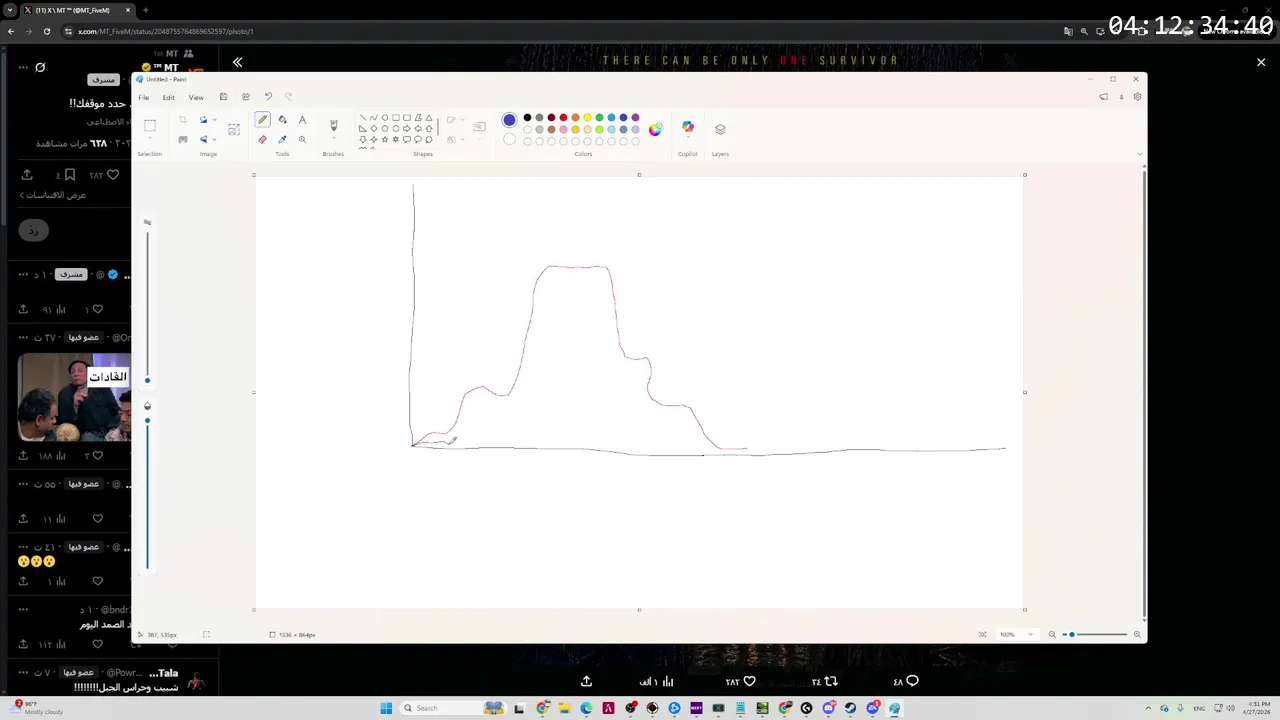The height and width of the screenshot is (720, 1280).
Task: Like the post showing ٢٨٢ under the photo
Action: tap(749, 681)
